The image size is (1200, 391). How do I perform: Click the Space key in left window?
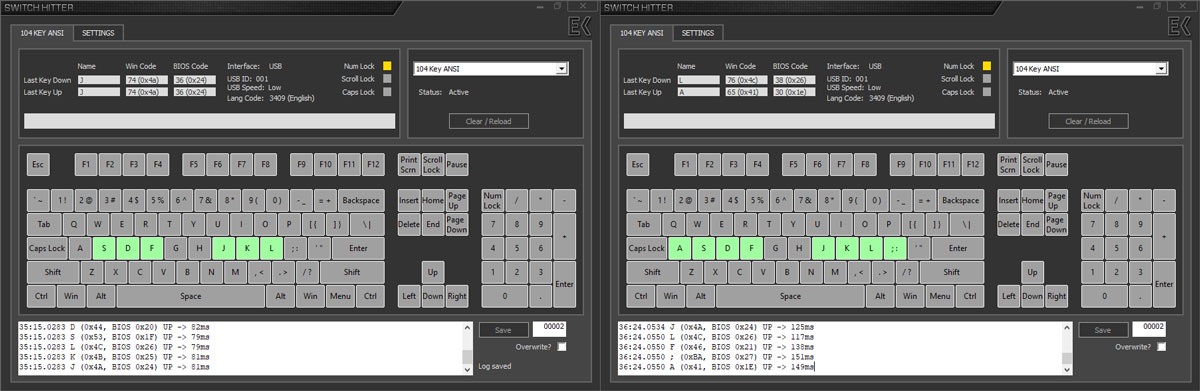tap(191, 296)
